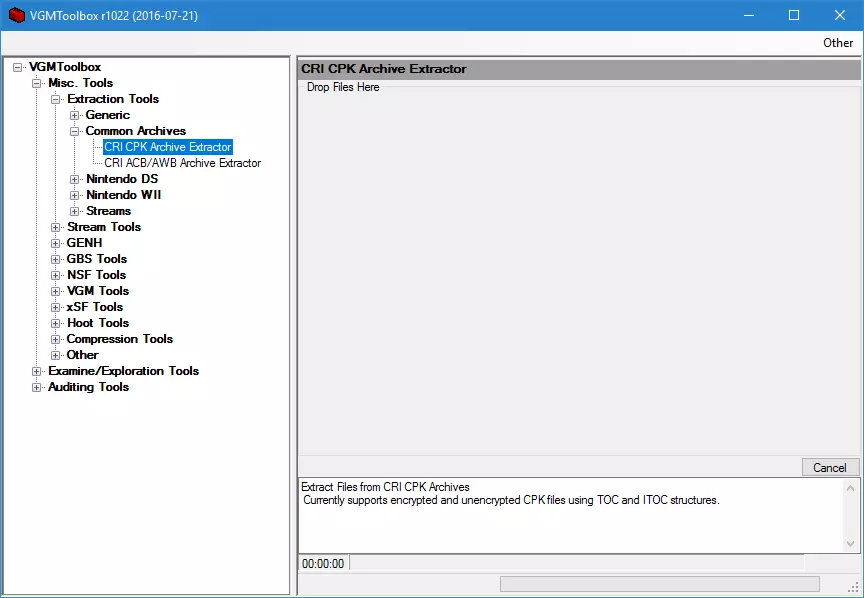Viewport: 864px width, 598px height.
Task: Expand the Examine/Exploration Tools node
Action: 36,371
